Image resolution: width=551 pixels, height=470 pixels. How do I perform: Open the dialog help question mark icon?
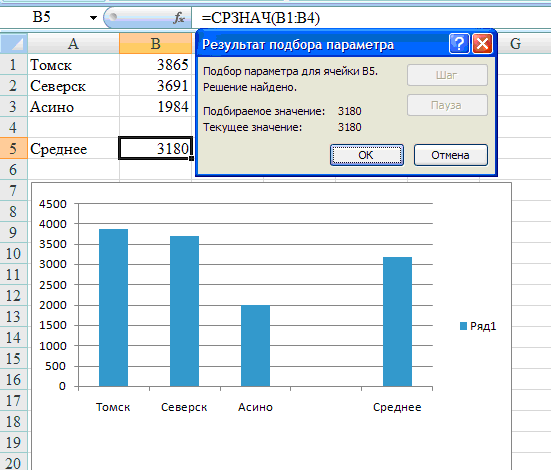point(459,44)
